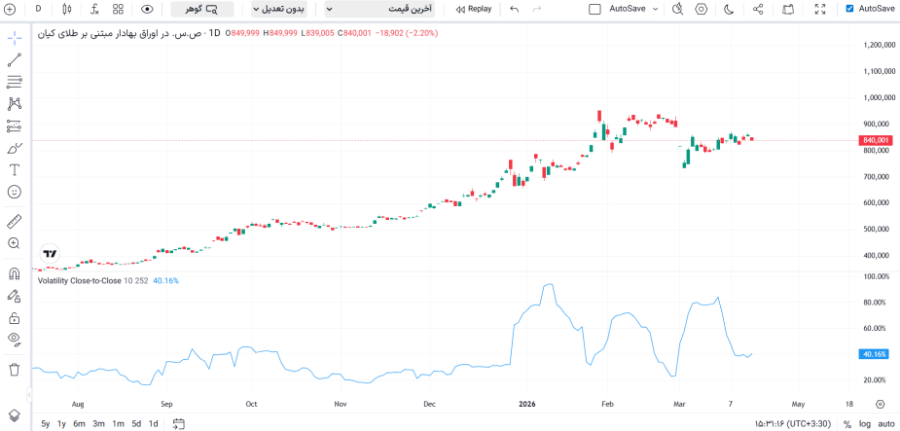
Task: Open chart settings hexagon icon
Action: pos(701,9)
